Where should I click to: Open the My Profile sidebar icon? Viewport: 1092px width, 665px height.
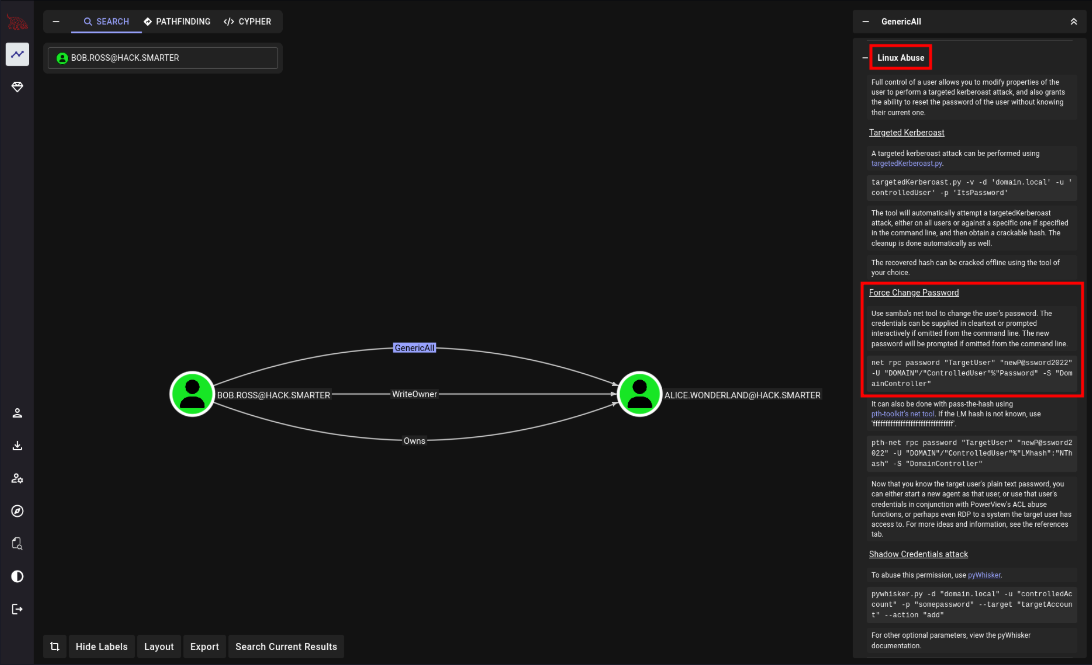tap(17, 413)
